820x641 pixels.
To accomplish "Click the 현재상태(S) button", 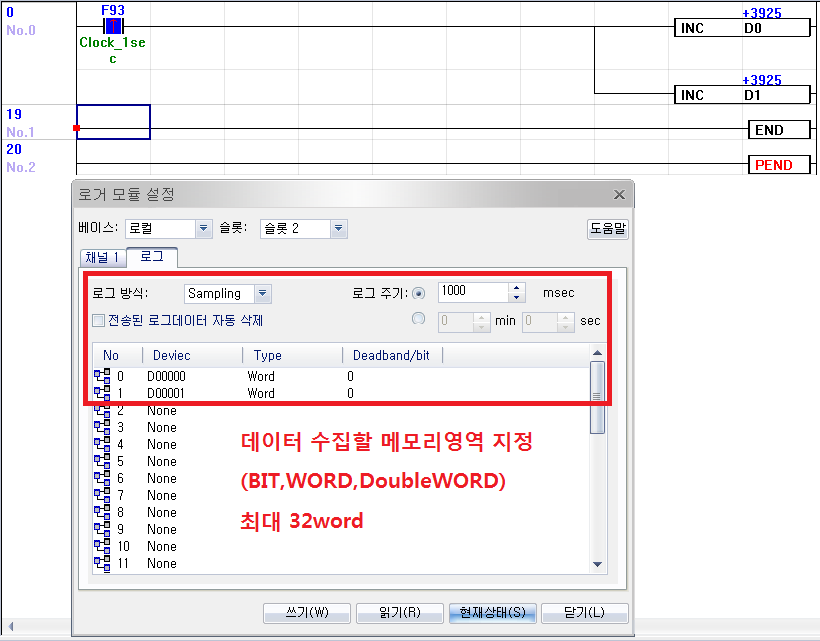I will 492,613.
